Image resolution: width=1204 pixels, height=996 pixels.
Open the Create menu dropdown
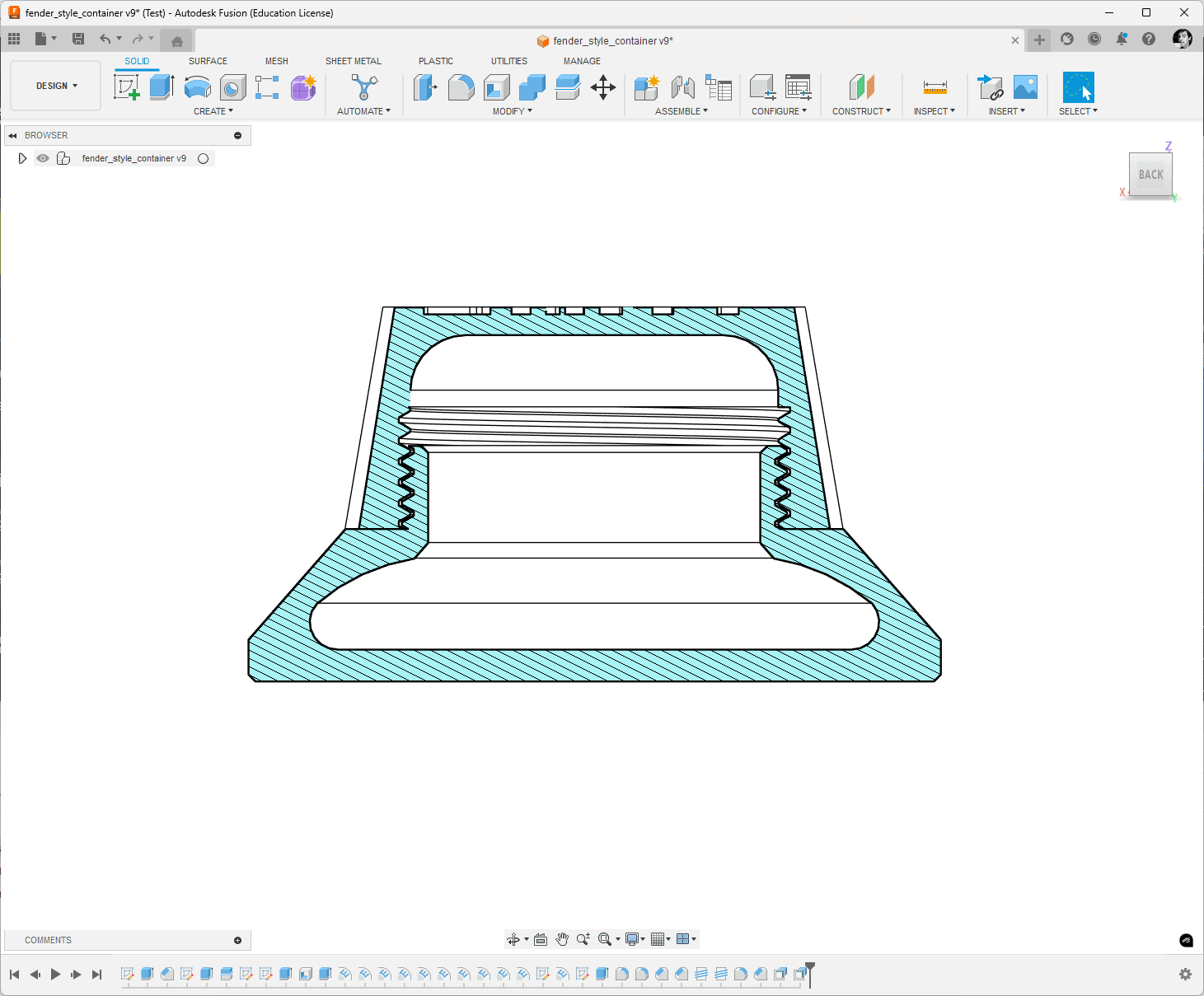click(213, 111)
